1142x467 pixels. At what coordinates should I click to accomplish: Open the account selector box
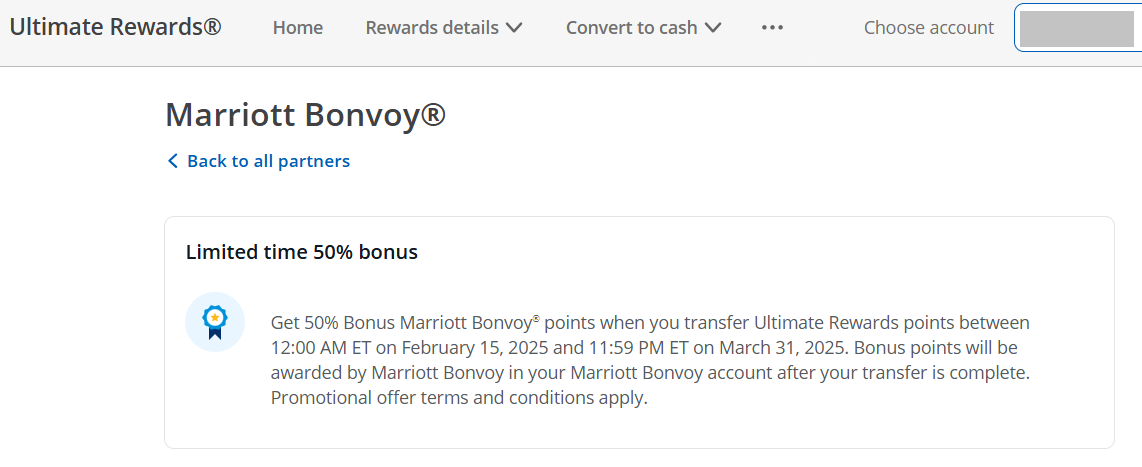(x=1078, y=28)
